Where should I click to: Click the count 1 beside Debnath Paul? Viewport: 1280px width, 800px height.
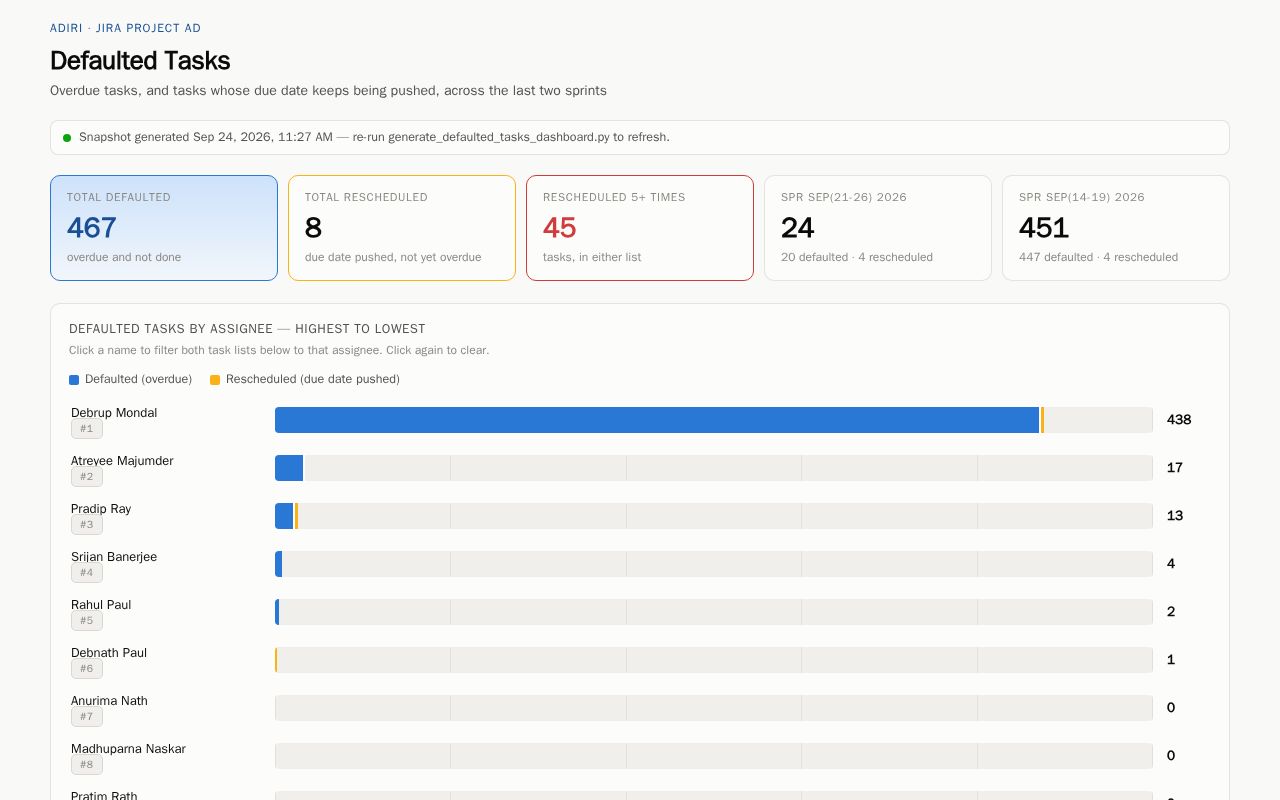pyautogui.click(x=1171, y=660)
